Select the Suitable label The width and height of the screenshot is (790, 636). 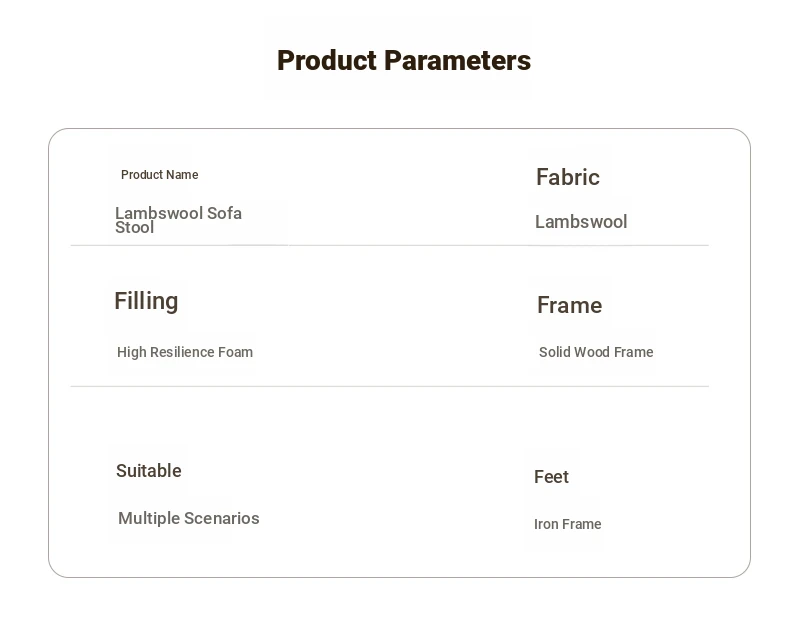tap(149, 471)
